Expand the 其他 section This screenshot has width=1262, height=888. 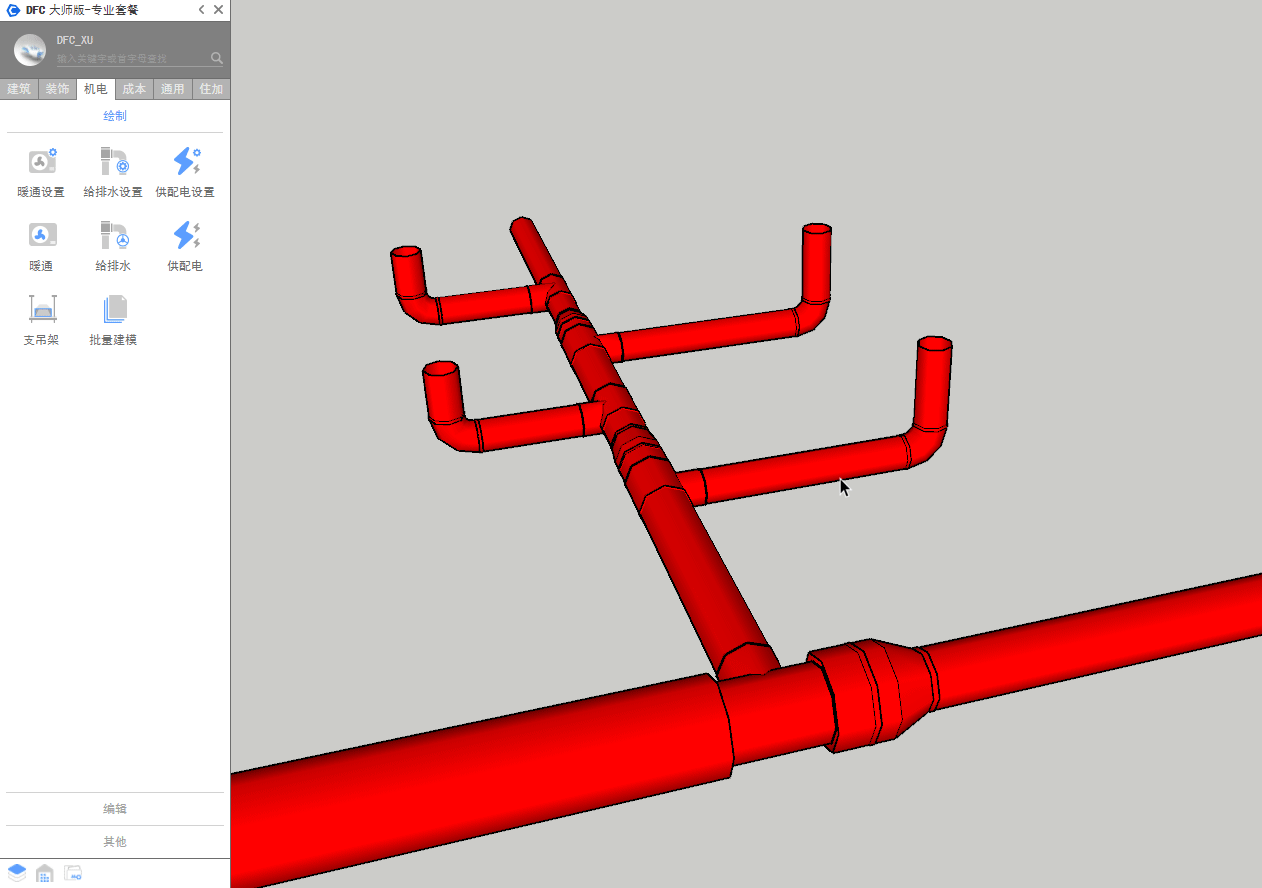pos(115,842)
